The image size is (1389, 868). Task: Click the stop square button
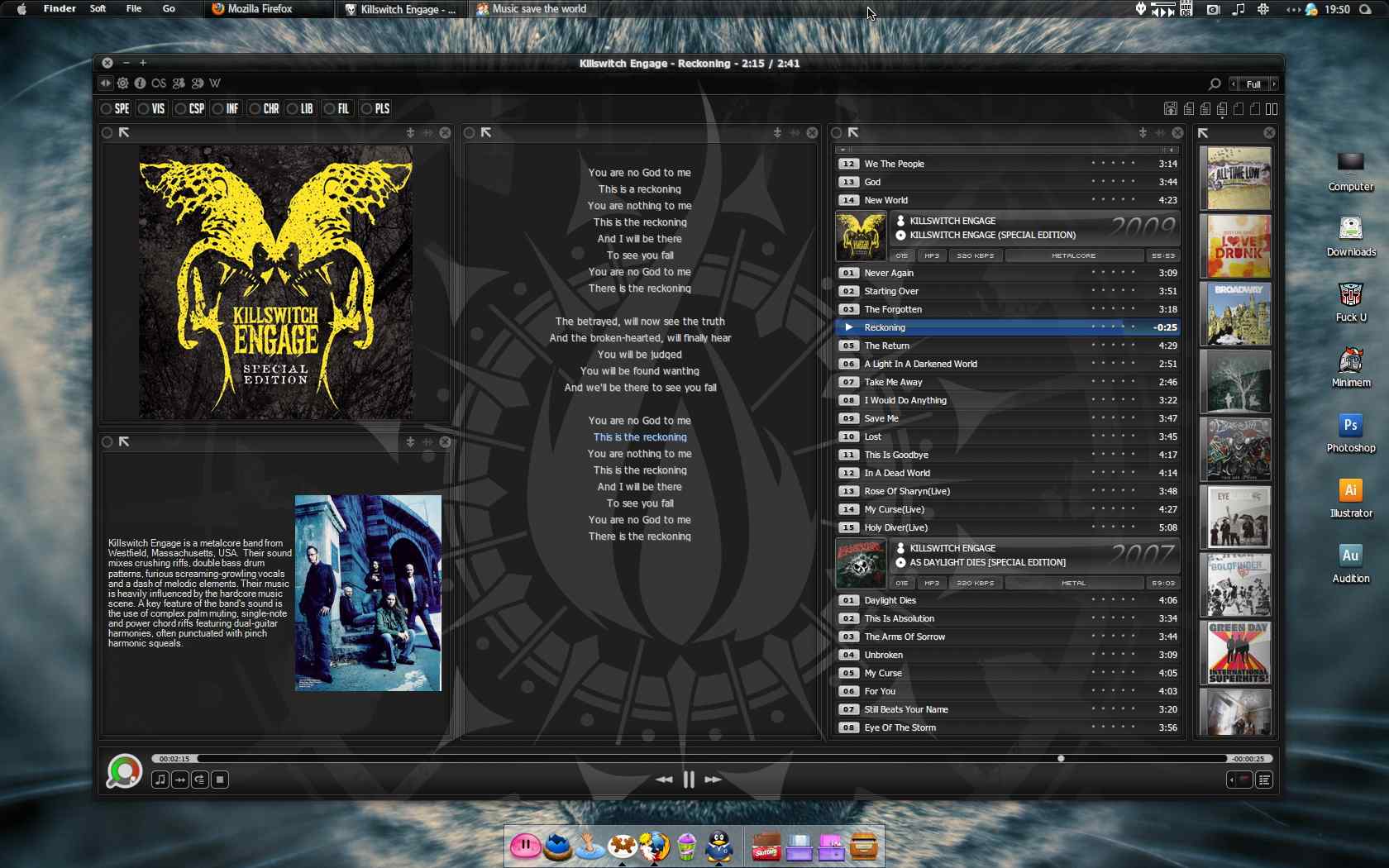point(220,780)
